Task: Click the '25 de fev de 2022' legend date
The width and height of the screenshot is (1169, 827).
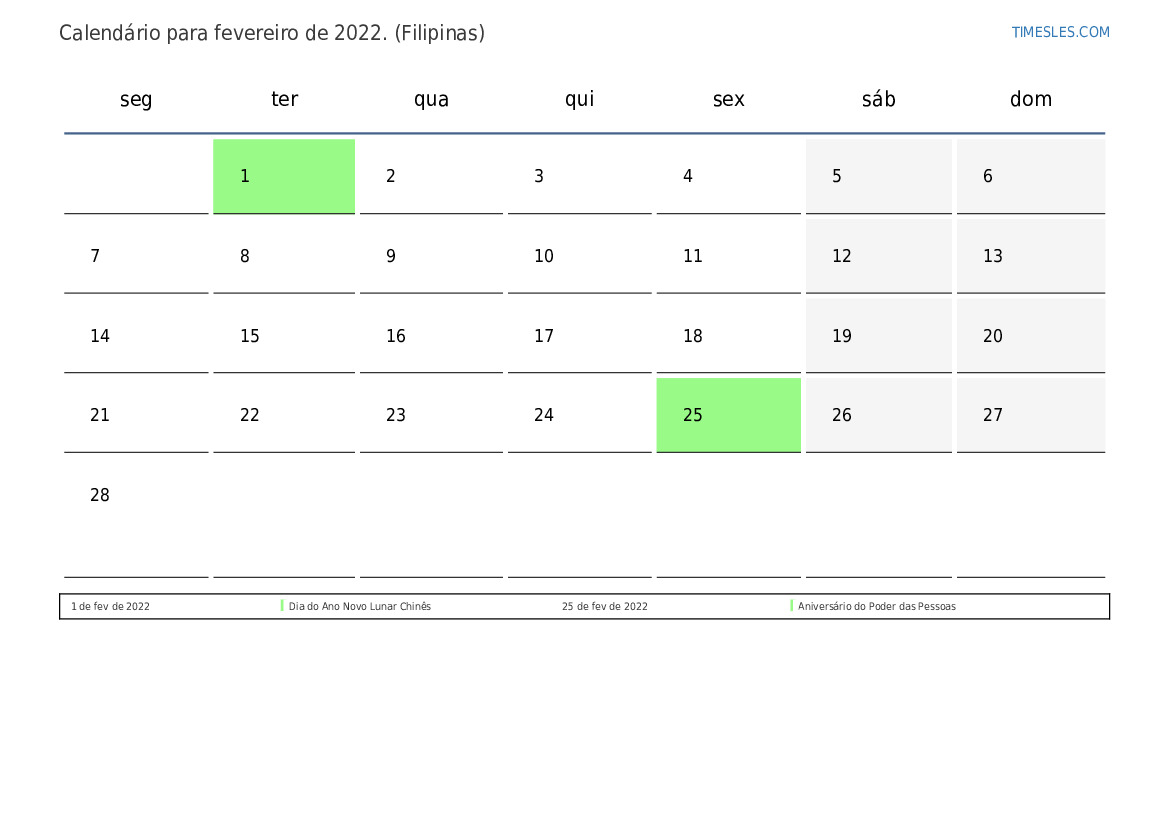Action: (x=604, y=607)
